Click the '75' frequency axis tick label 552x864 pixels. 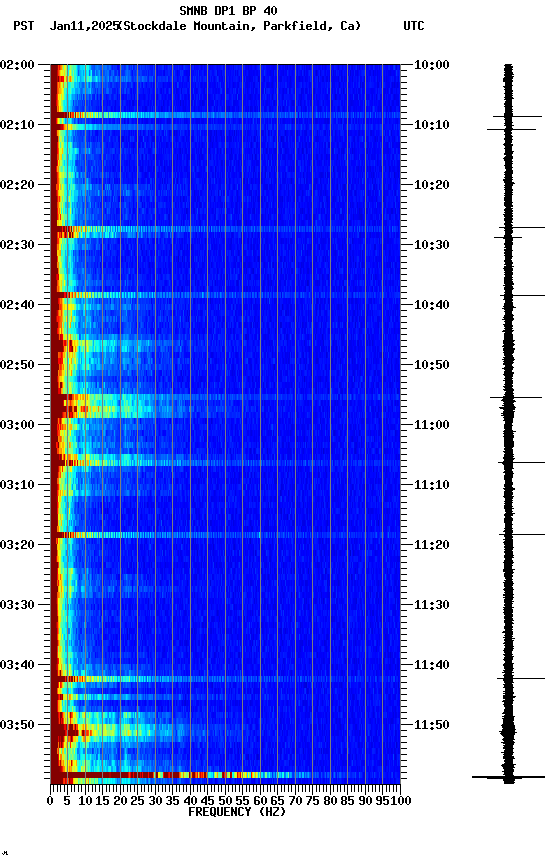312,801
